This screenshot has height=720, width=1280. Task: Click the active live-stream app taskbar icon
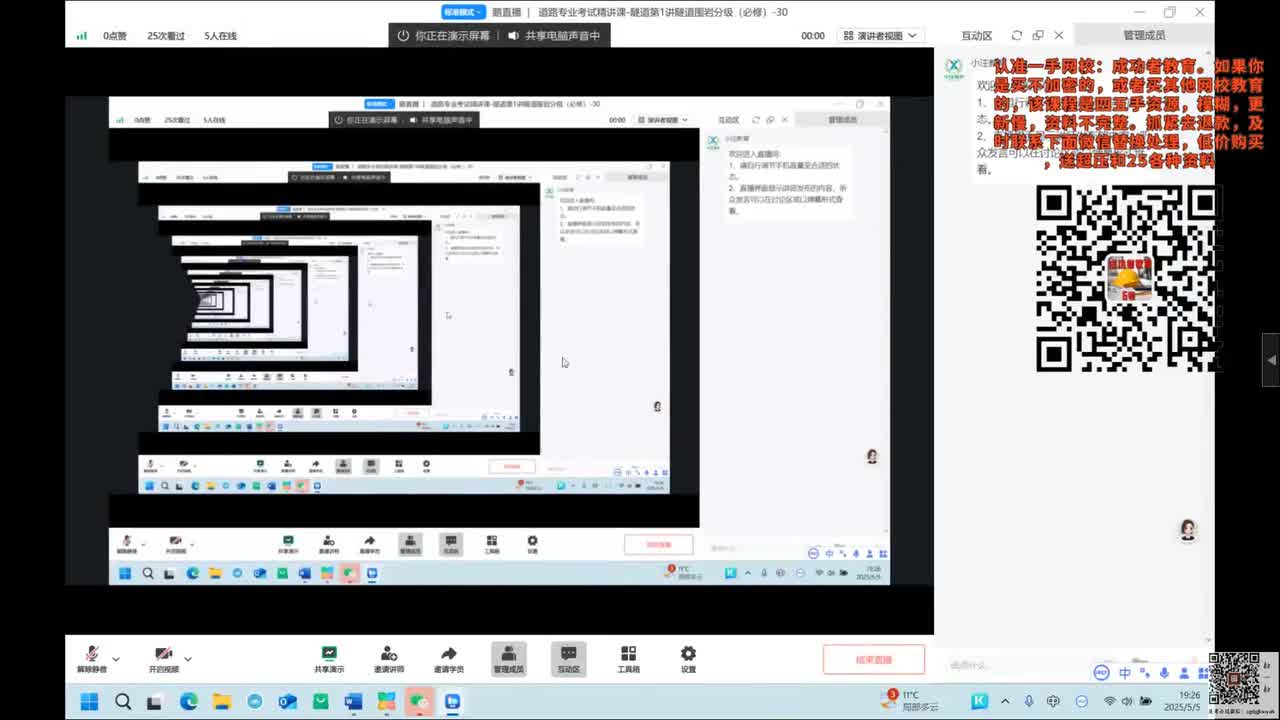(453, 701)
